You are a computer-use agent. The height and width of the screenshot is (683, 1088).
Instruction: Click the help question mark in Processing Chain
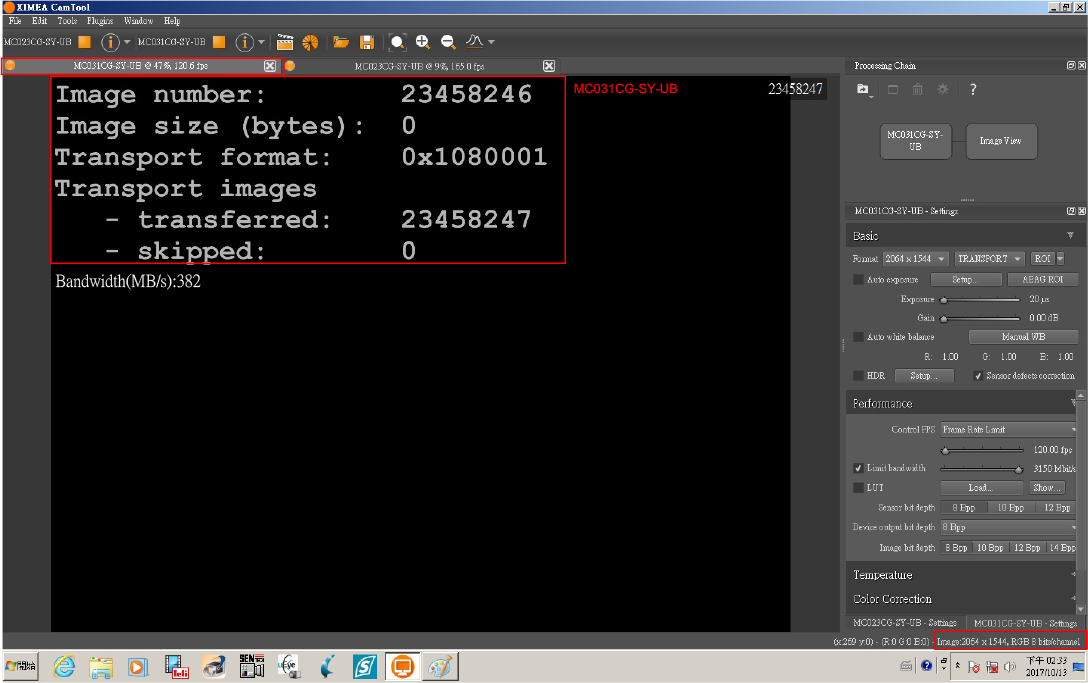pyautogui.click(x=972, y=90)
